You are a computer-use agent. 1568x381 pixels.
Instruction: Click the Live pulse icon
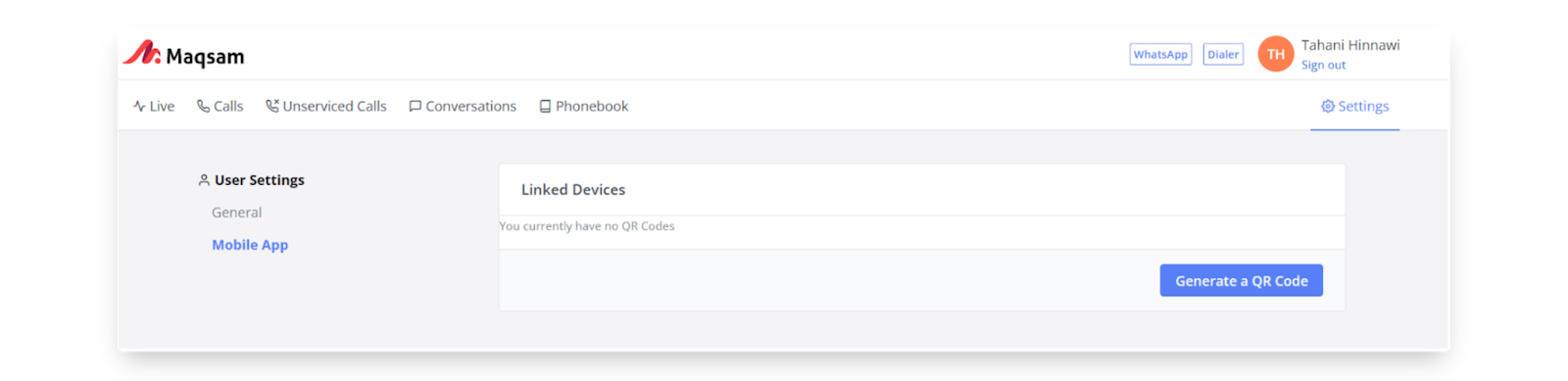139,107
